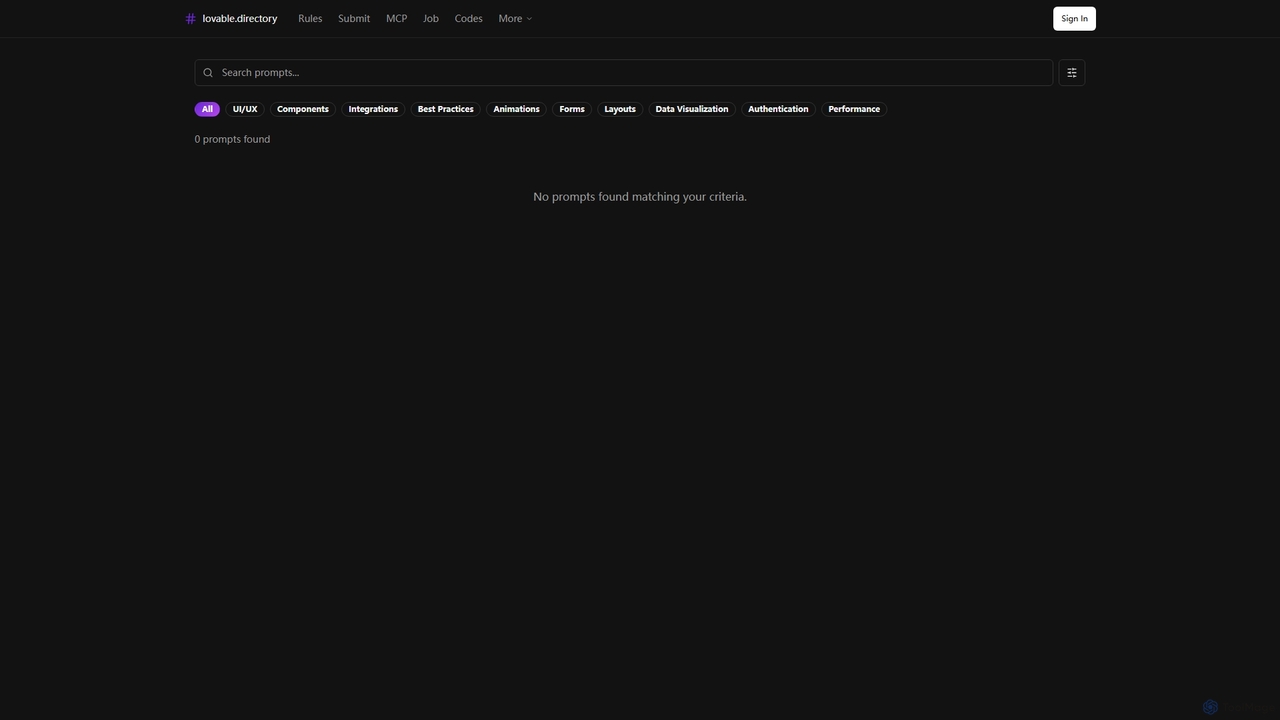
Task: Open the Rules page
Action: pyautogui.click(x=310, y=19)
